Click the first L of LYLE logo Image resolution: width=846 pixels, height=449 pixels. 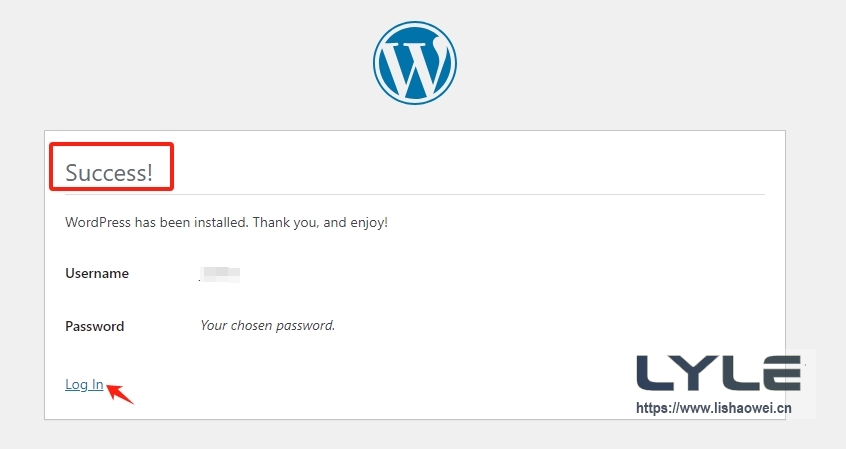[x=654, y=372]
